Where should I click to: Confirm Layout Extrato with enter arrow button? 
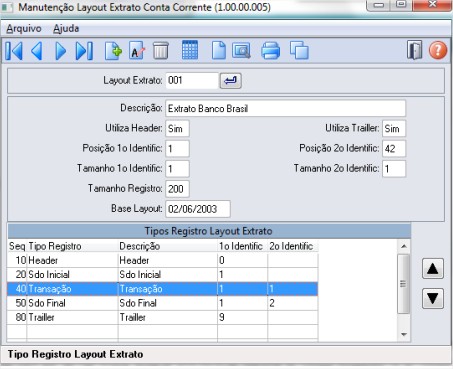coord(230,81)
